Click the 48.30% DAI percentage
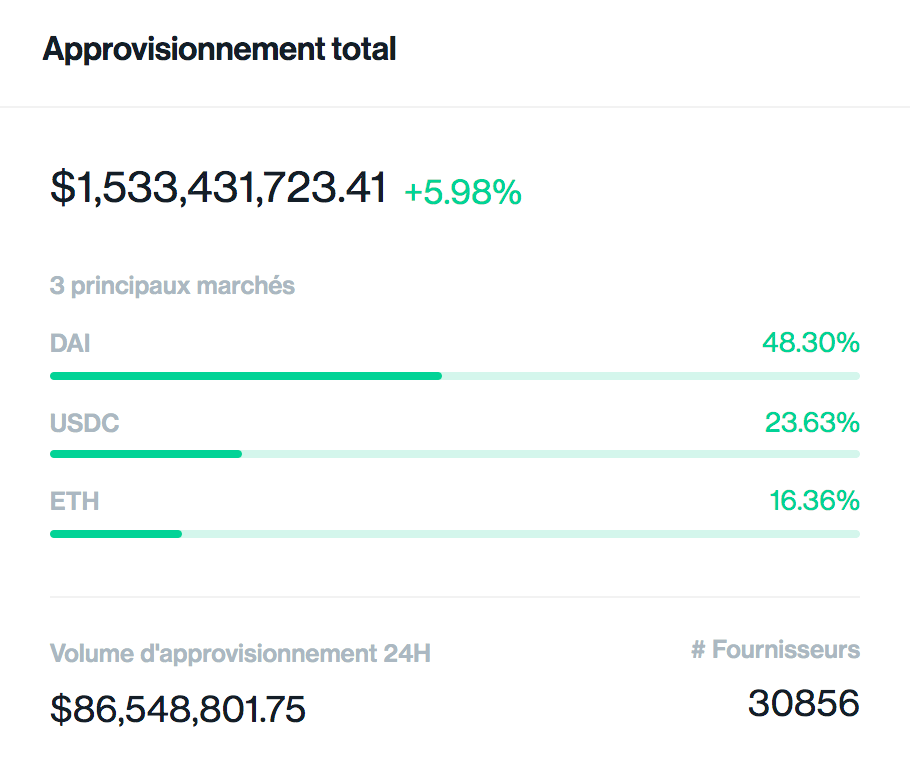This screenshot has width=910, height=770. tap(810, 344)
